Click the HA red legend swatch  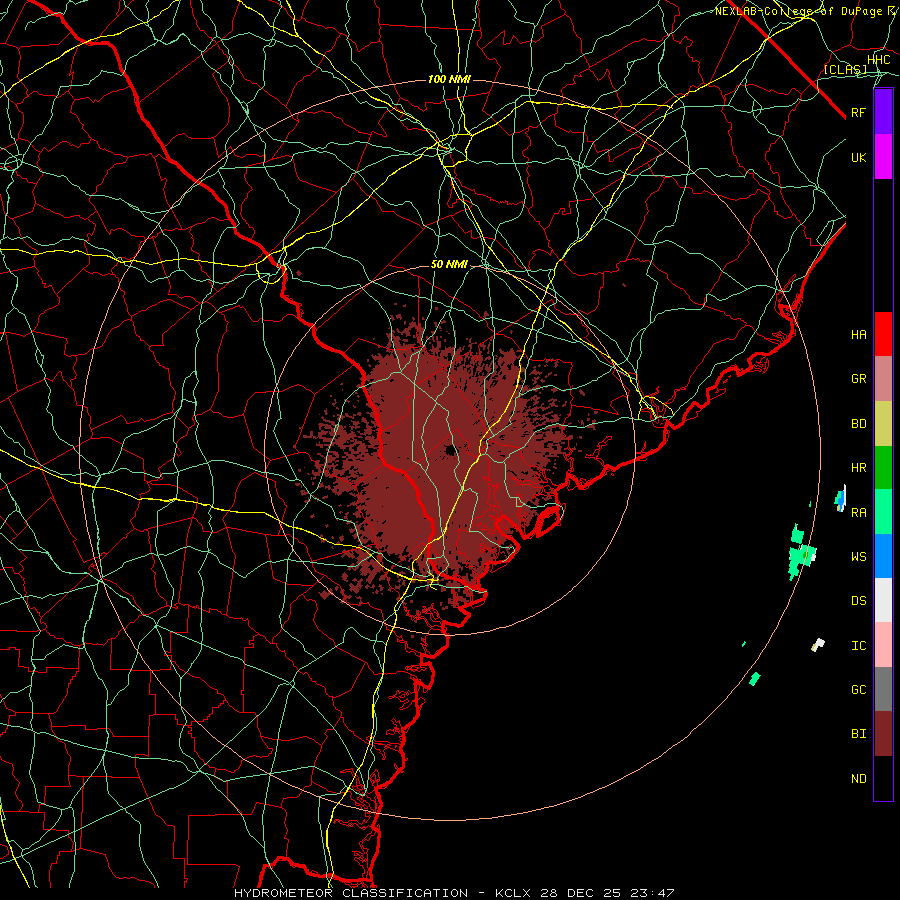click(x=883, y=334)
